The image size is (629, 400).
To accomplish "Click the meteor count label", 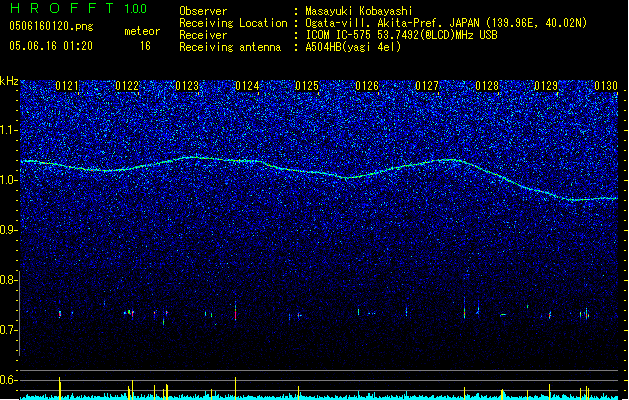I will coord(142,31).
